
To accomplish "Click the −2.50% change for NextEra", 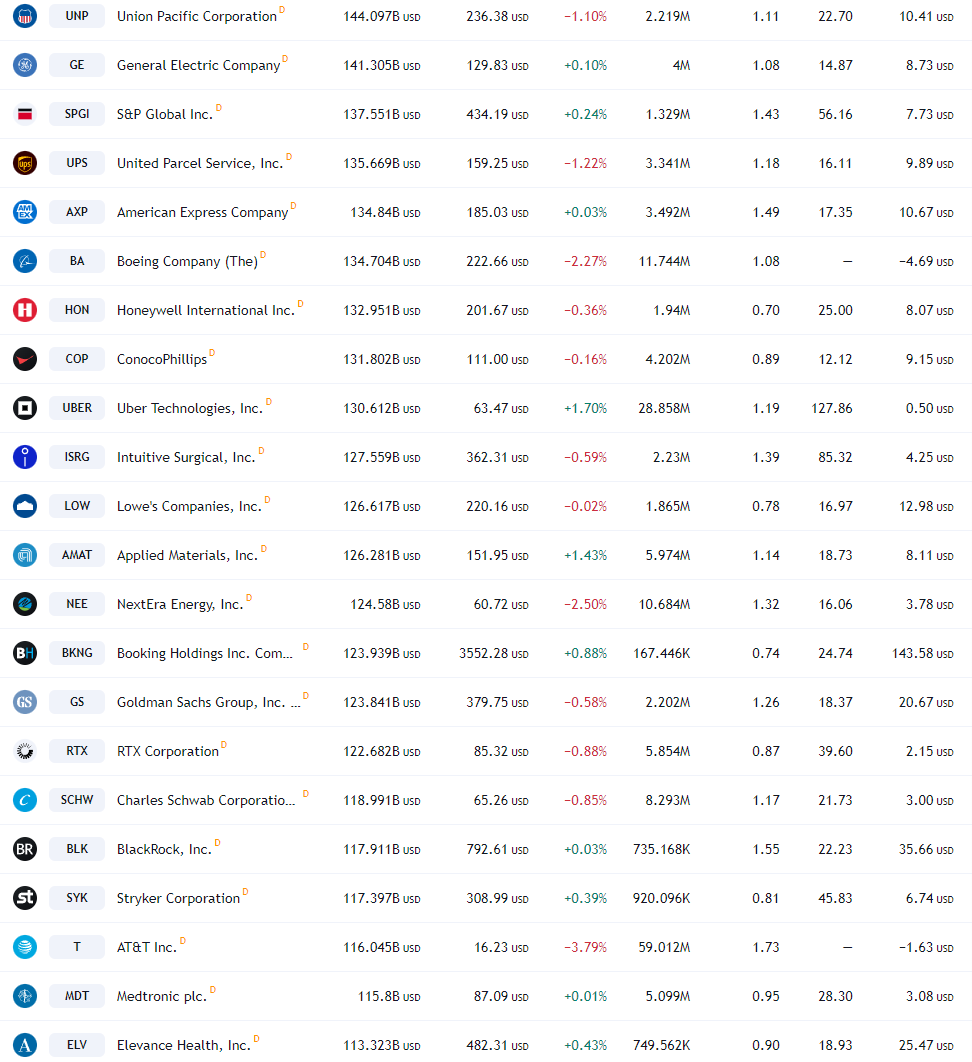I will [585, 604].
